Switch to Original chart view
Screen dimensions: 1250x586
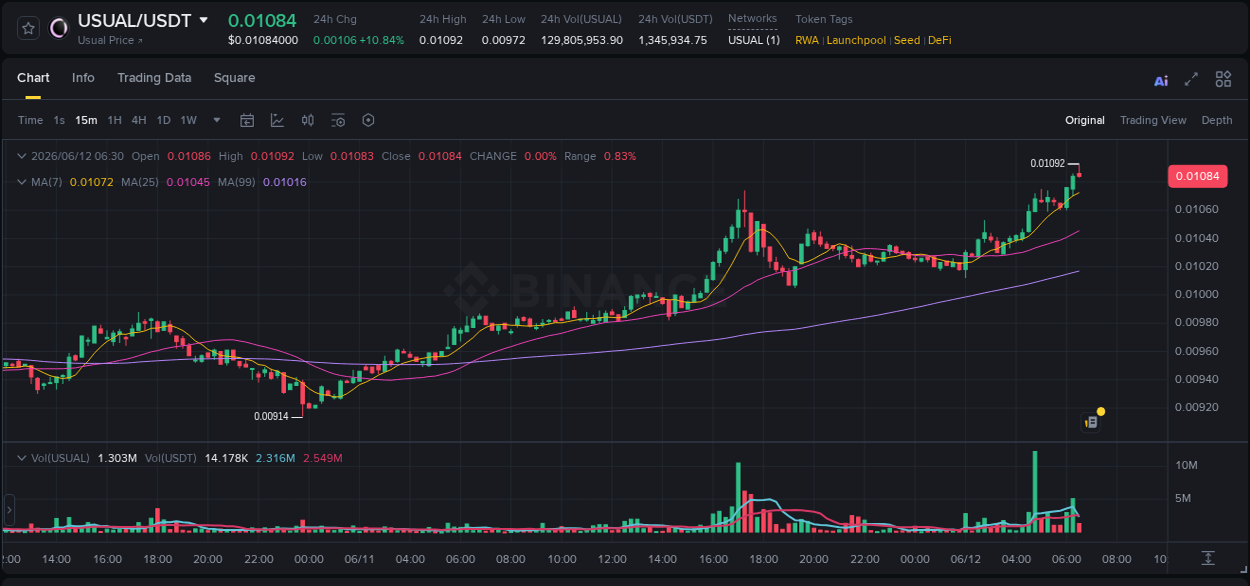click(x=1085, y=120)
